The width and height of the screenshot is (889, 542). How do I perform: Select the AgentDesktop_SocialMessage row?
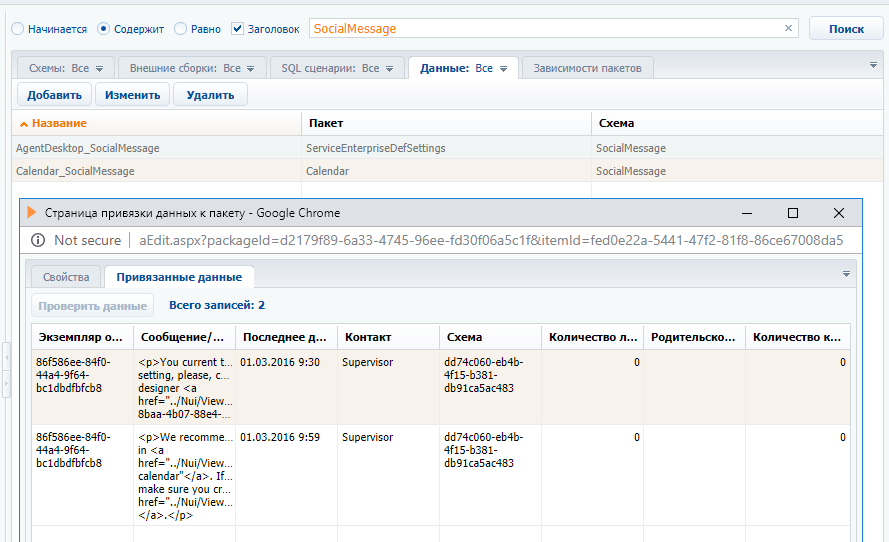[88, 148]
